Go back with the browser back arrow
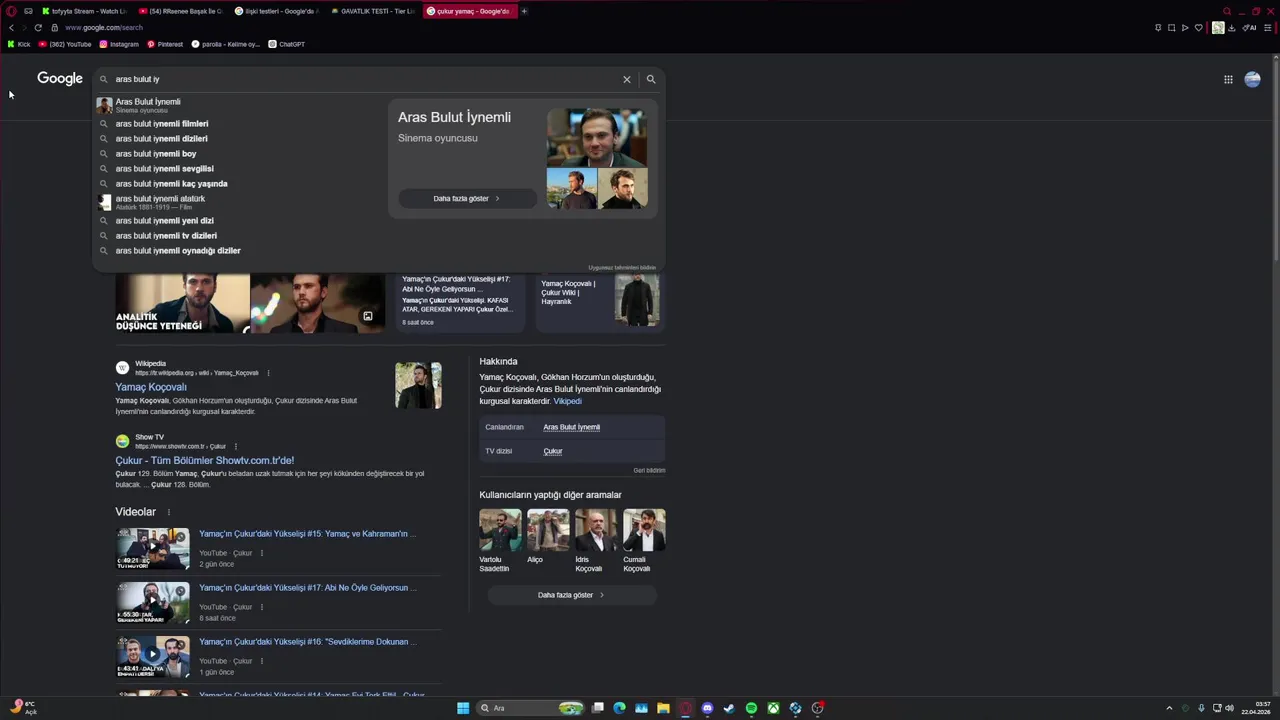This screenshot has width=1280, height=720. coord(11,28)
